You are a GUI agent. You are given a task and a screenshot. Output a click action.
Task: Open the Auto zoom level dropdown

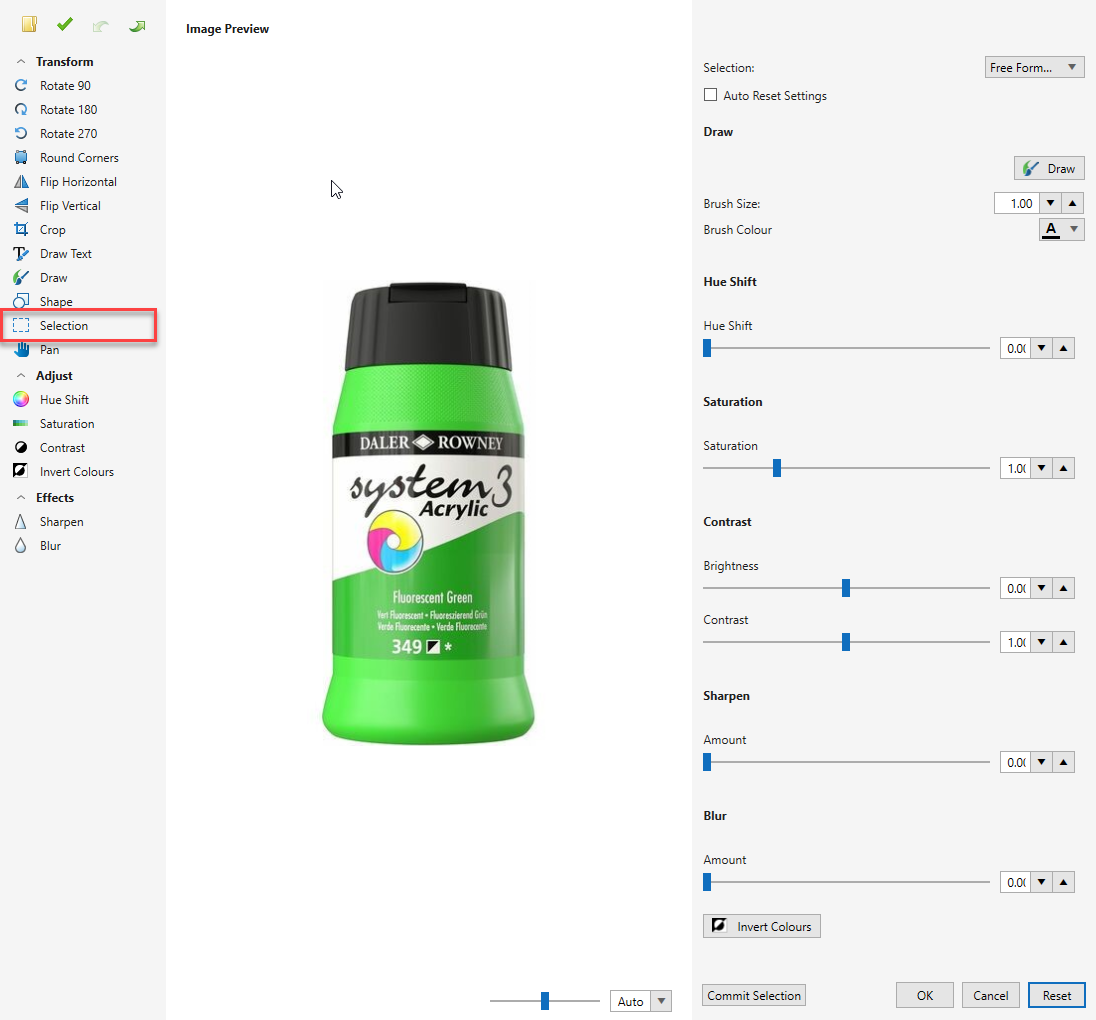pyautogui.click(x=661, y=1001)
